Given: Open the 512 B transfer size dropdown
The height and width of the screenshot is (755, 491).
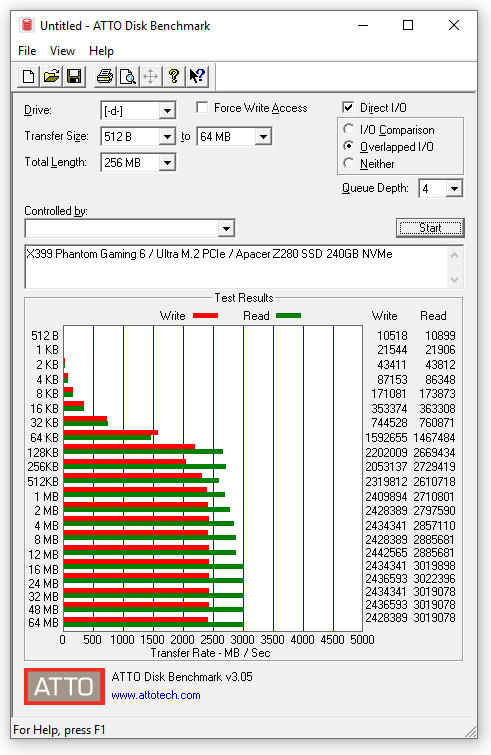Looking at the screenshot, I should click(167, 137).
